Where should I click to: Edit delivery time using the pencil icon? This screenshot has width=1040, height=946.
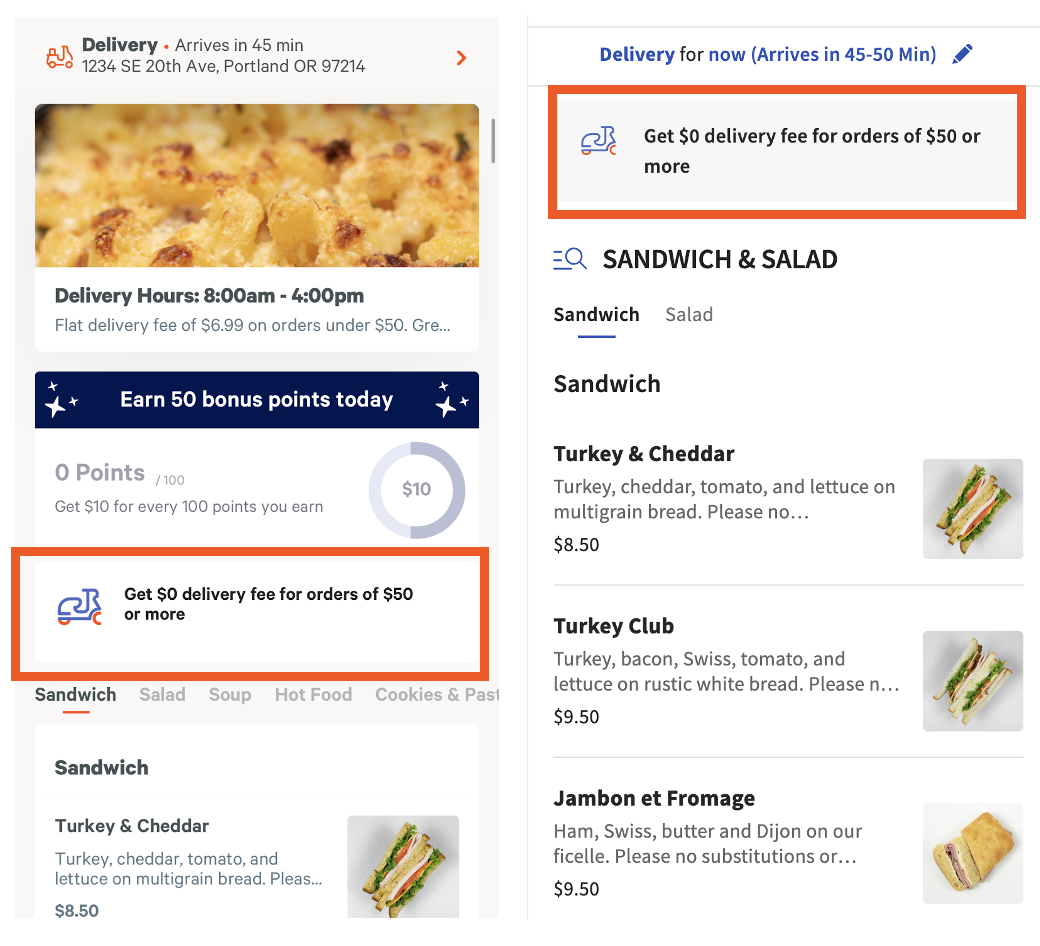click(963, 54)
